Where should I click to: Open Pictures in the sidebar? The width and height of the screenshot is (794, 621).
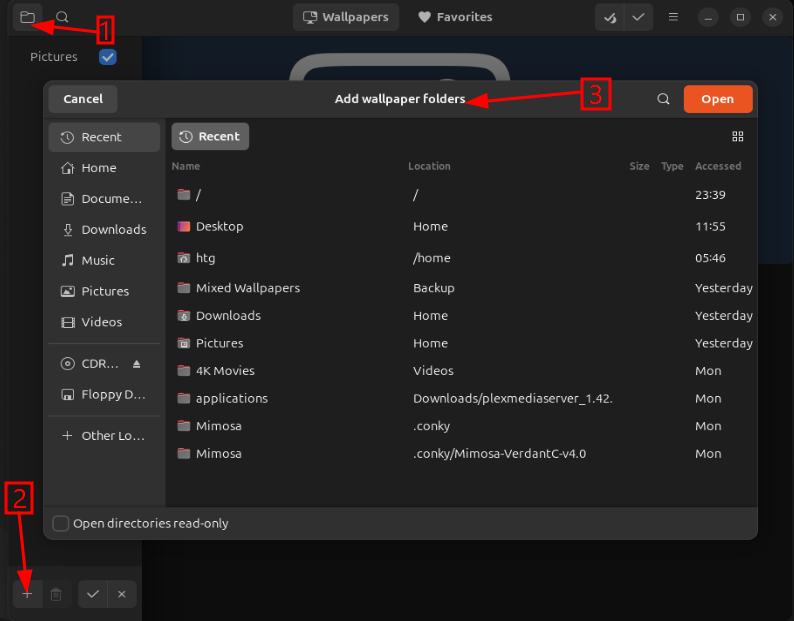(104, 291)
